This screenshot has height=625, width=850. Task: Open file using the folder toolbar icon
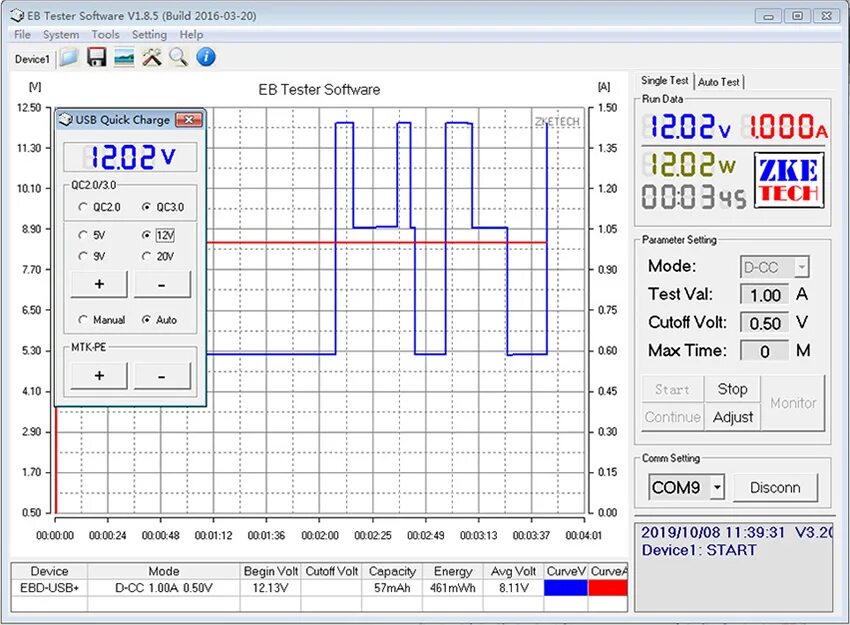(69, 57)
